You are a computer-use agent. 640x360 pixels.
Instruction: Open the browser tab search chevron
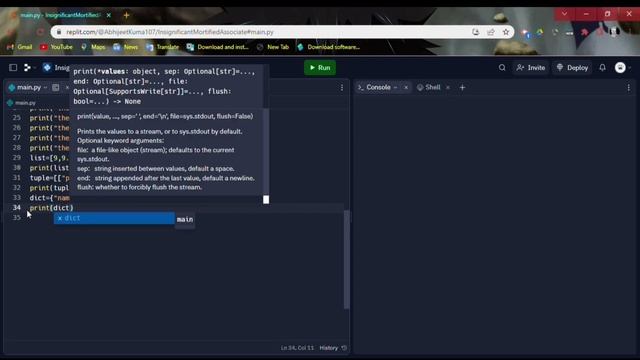point(564,14)
